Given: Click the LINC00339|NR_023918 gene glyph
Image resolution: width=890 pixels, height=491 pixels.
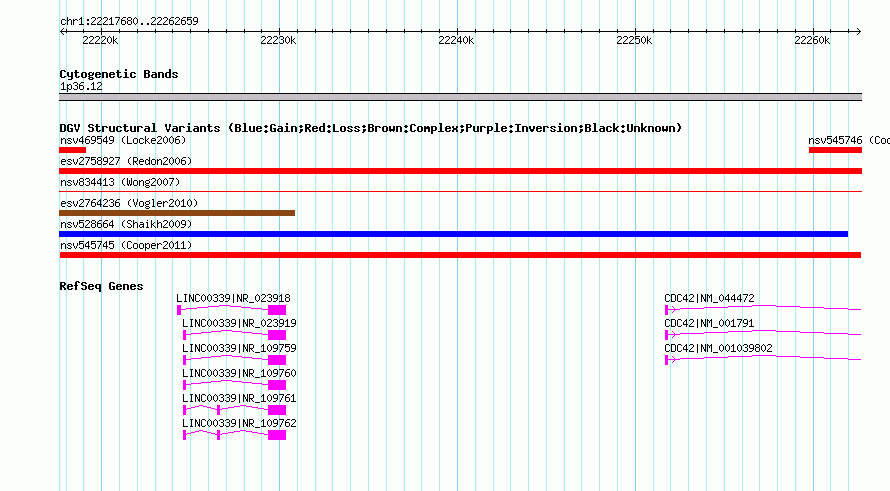Looking at the screenshot, I should [232, 309].
